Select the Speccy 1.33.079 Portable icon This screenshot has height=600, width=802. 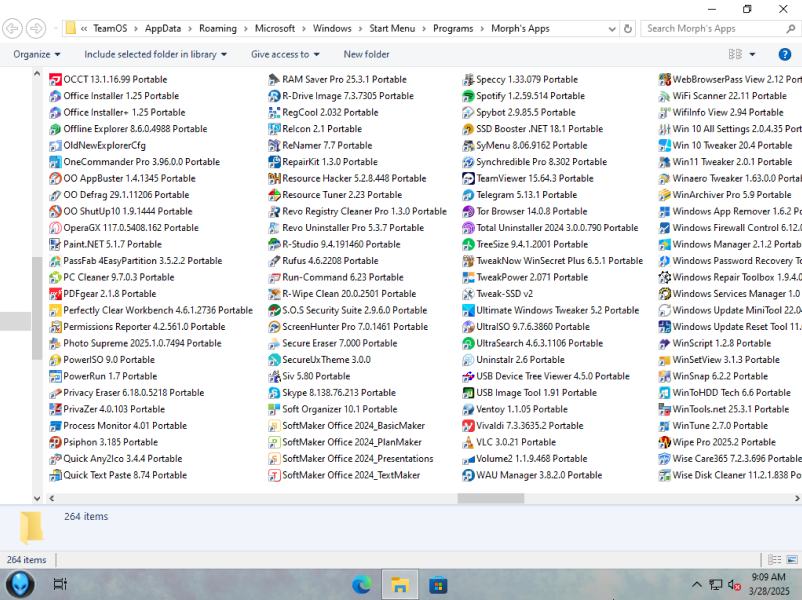468,79
